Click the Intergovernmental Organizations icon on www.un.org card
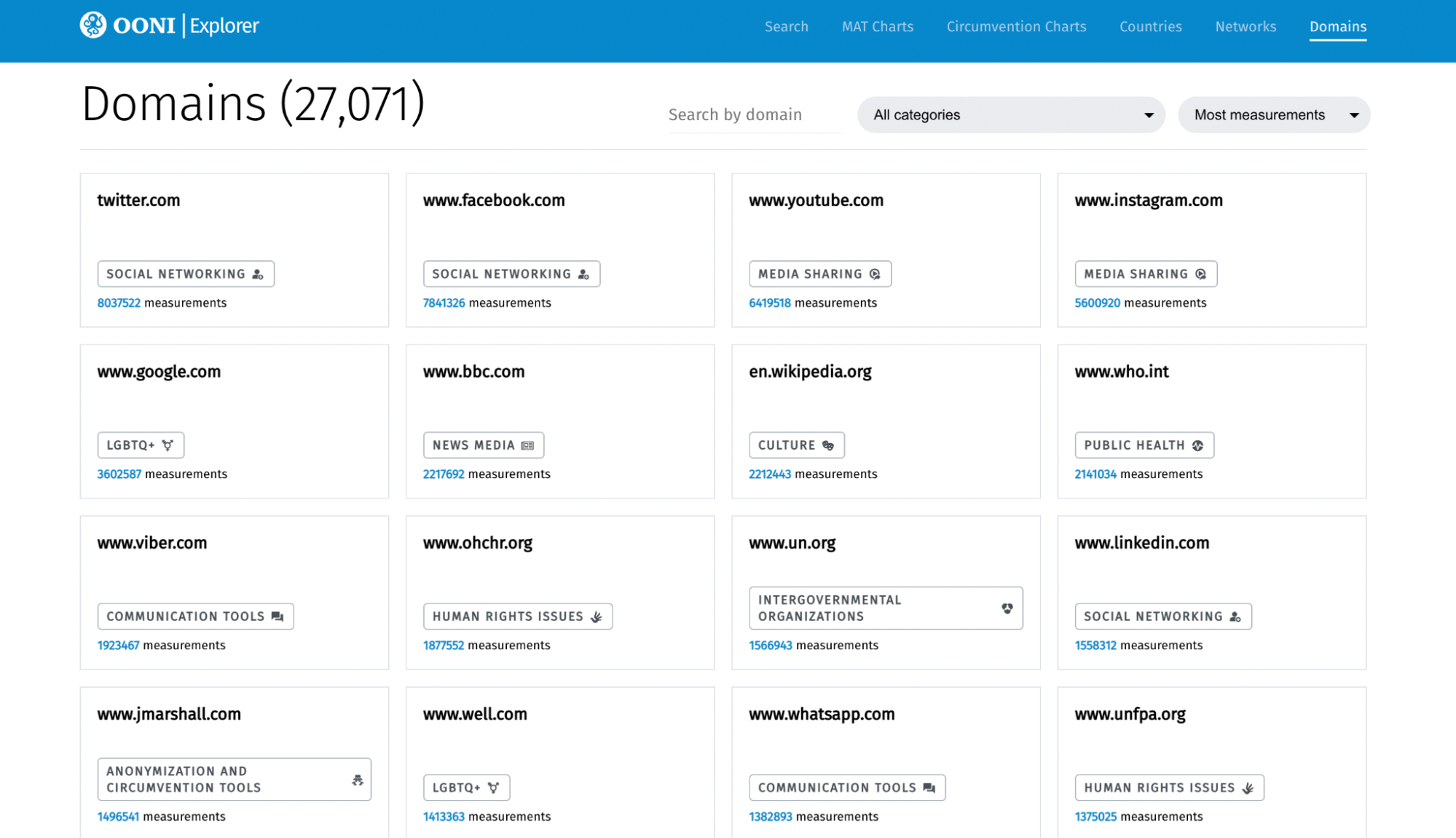Image resolution: width=1456 pixels, height=838 pixels. [x=1007, y=608]
